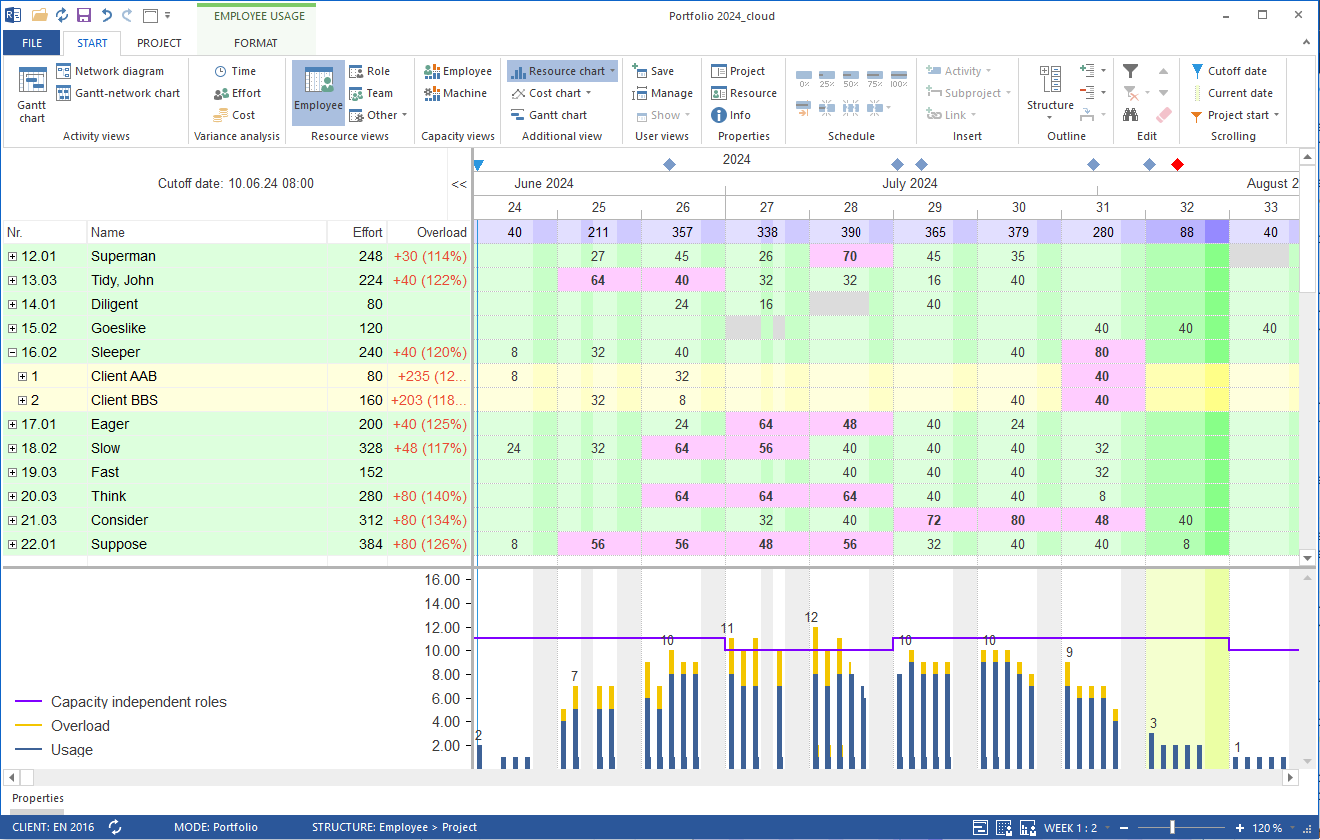
Task: Open the WEEK 1 : 2 timescale dropdown
Action: click(1078, 828)
